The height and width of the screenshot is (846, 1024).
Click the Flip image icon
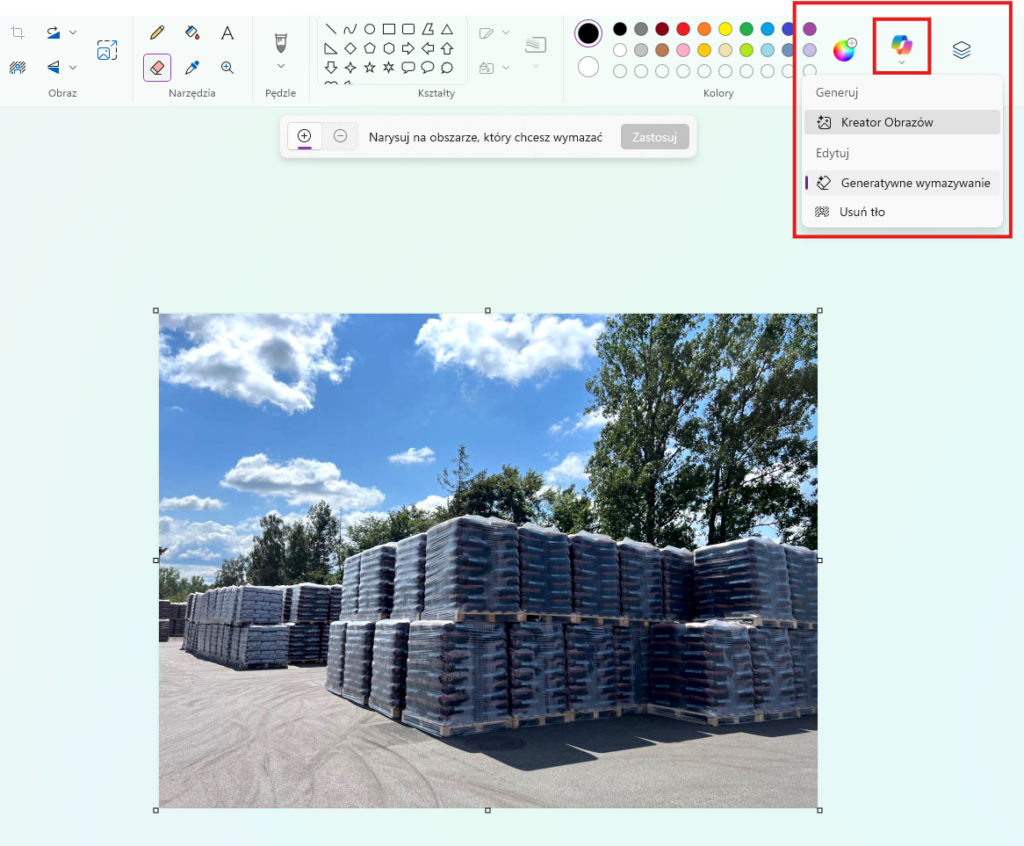[54, 67]
